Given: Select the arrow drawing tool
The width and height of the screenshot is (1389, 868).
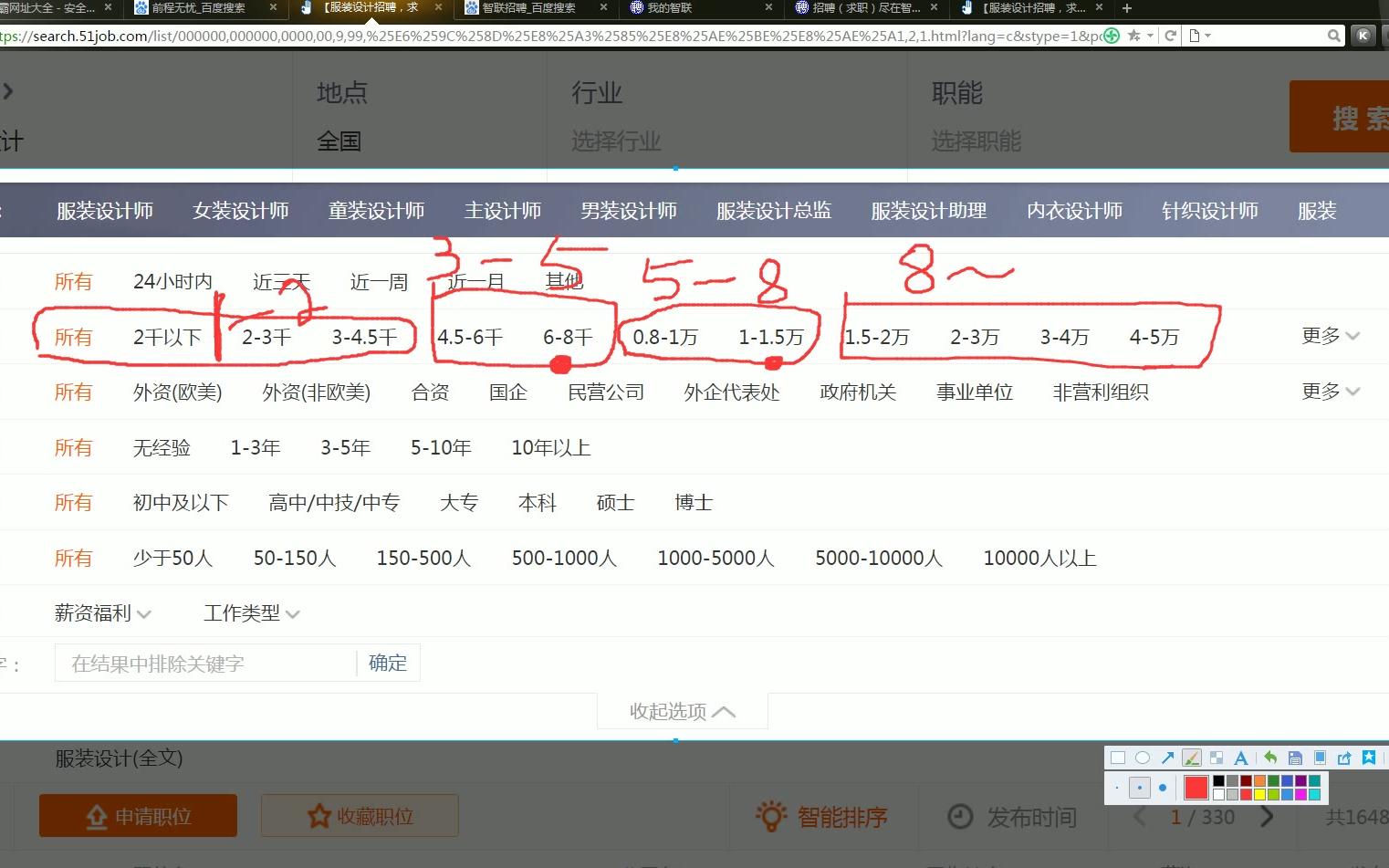Looking at the screenshot, I should tap(1167, 758).
